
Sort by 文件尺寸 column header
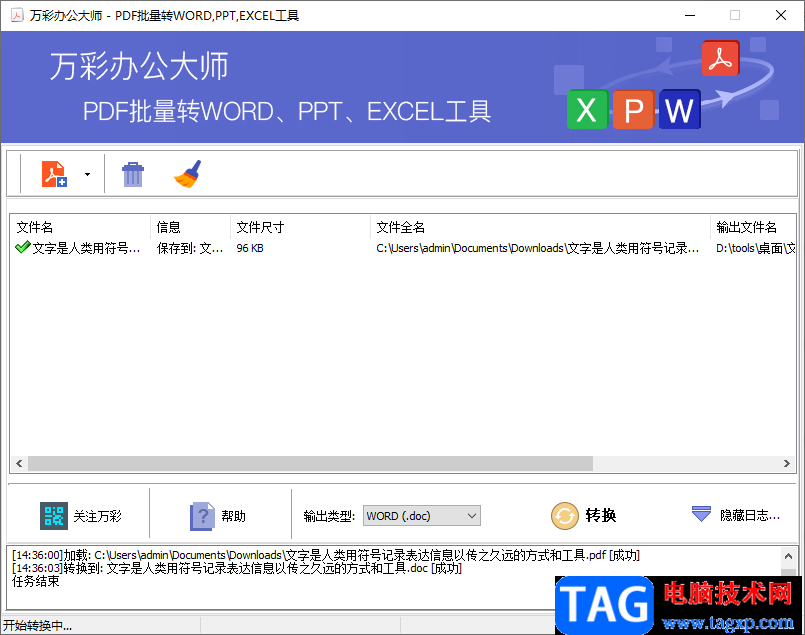pyautogui.click(x=300, y=227)
